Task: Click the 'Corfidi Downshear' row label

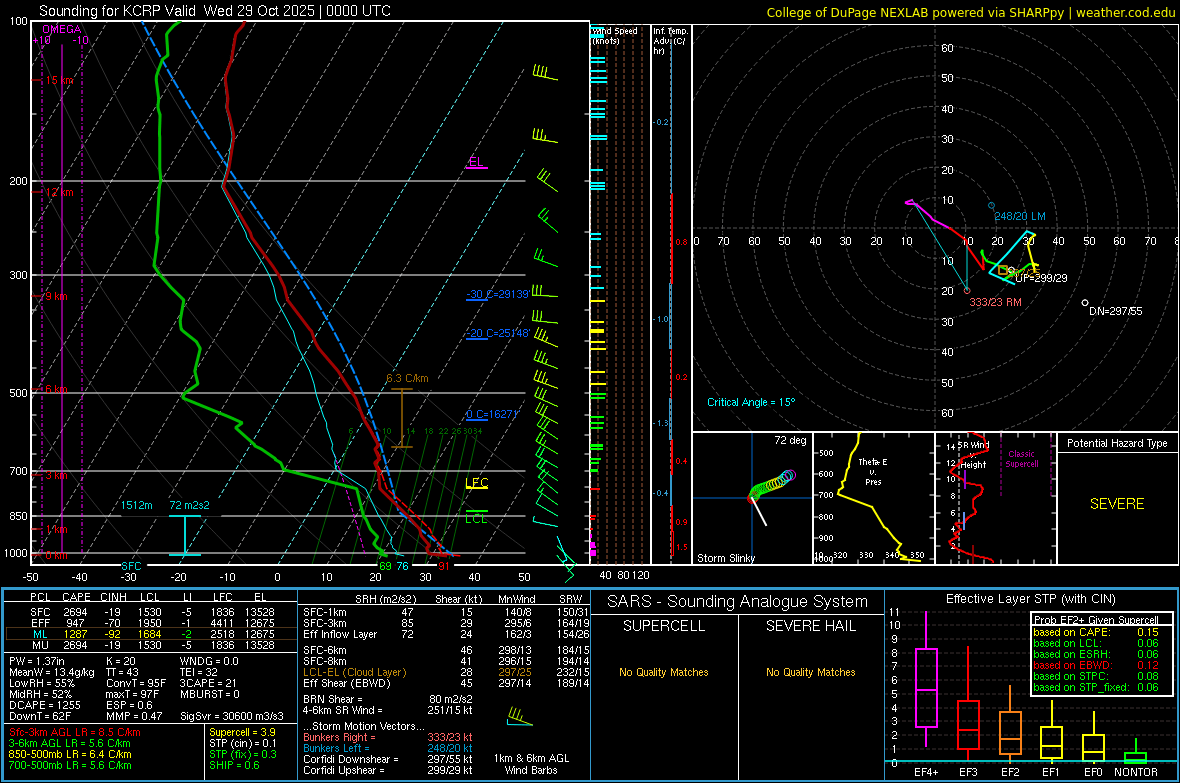Action: coord(351,759)
